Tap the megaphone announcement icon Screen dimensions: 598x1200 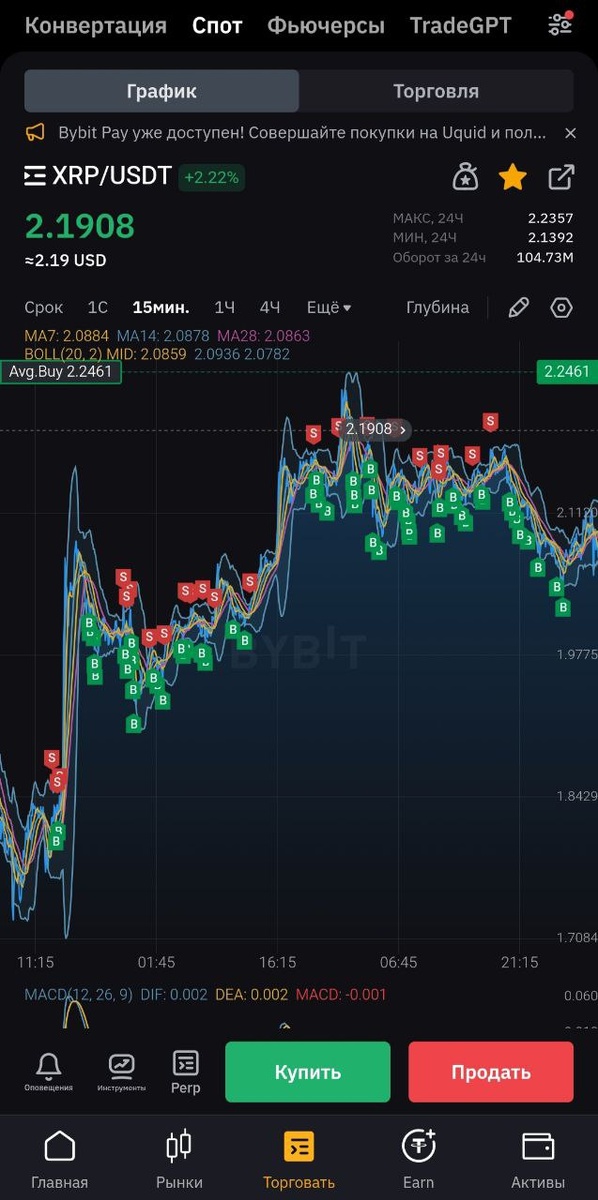36,132
